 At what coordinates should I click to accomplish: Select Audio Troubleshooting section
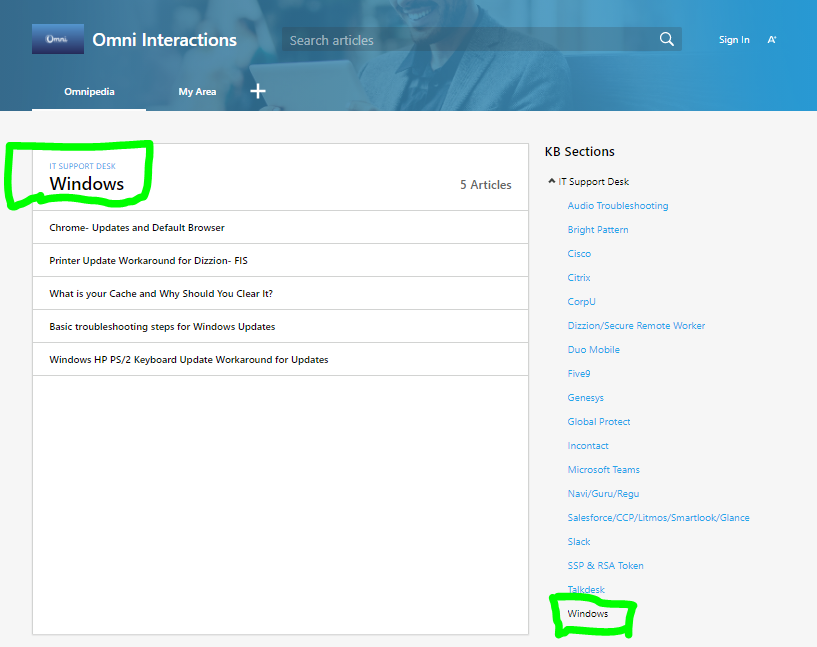click(617, 205)
